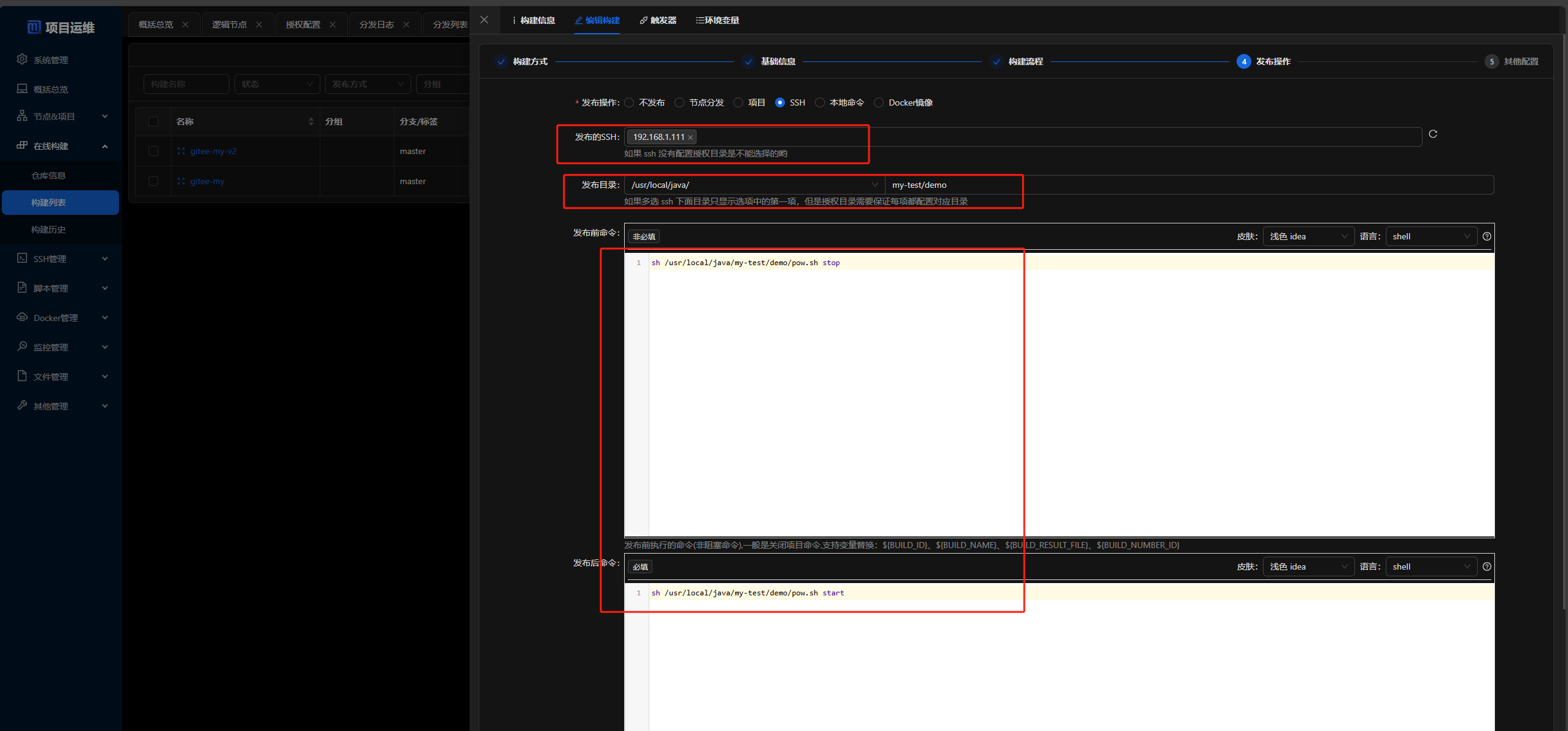Image resolution: width=1568 pixels, height=731 pixels.
Task: Click help icon of post-publish command editor
Action: pos(1486,567)
